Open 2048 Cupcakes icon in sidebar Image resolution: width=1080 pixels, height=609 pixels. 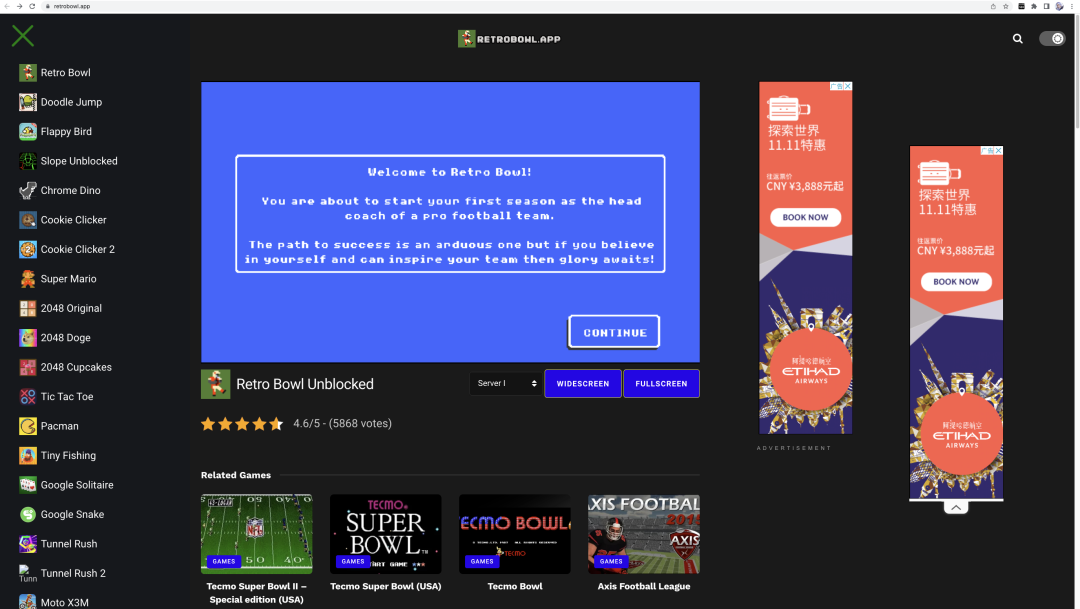point(28,367)
